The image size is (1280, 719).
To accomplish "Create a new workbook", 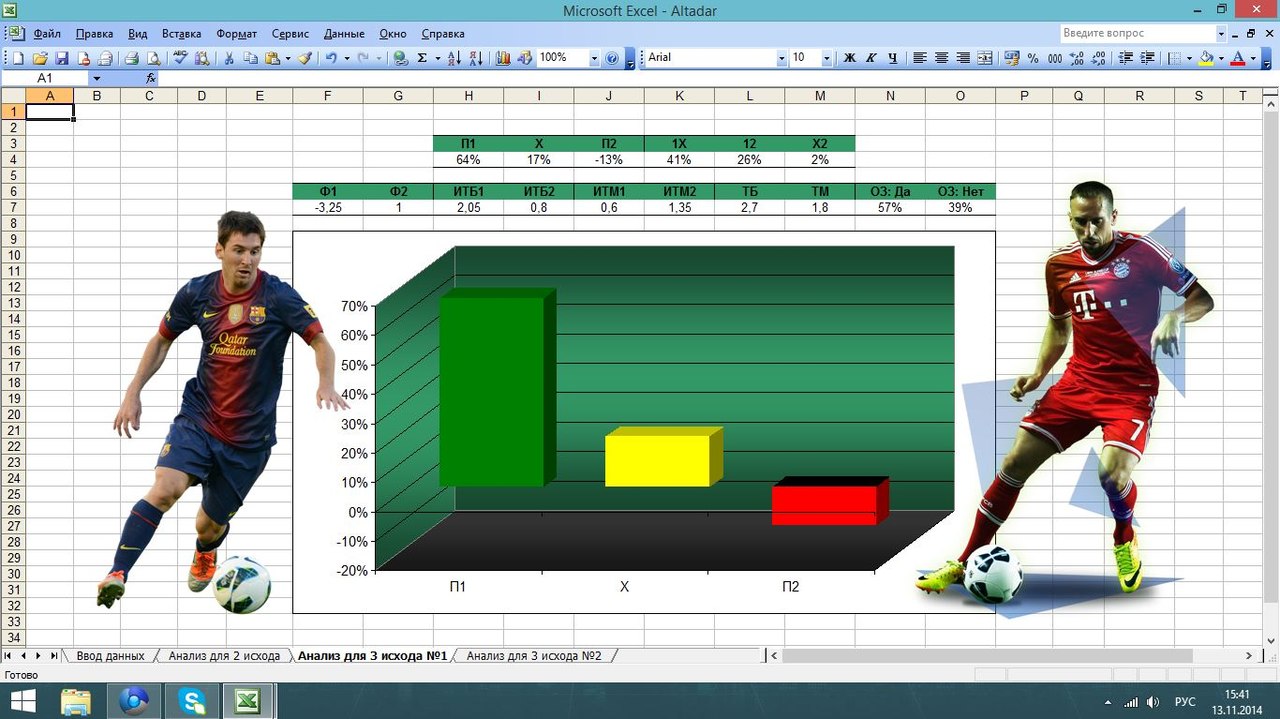I will point(18,58).
